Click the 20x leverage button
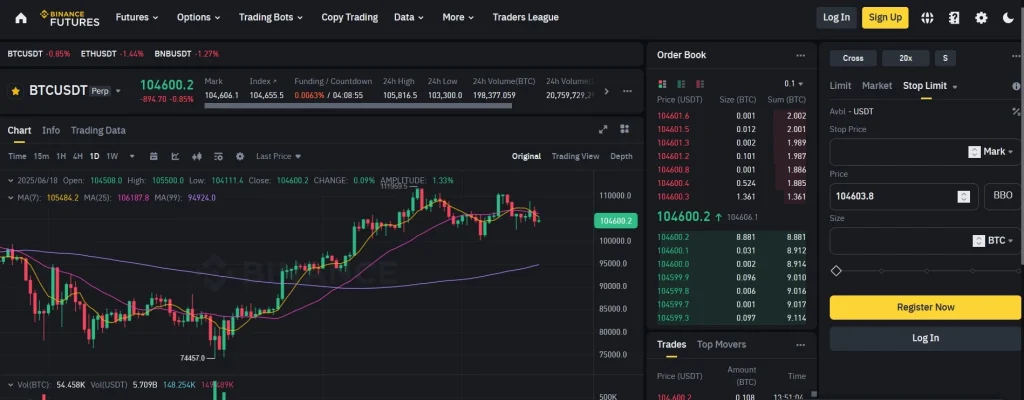This screenshot has height=400, width=1024. pyautogui.click(x=904, y=58)
